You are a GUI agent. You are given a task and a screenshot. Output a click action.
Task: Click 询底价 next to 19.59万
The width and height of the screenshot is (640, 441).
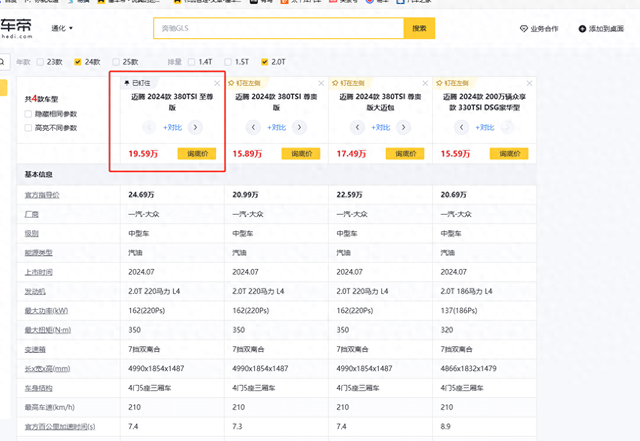pos(197,154)
